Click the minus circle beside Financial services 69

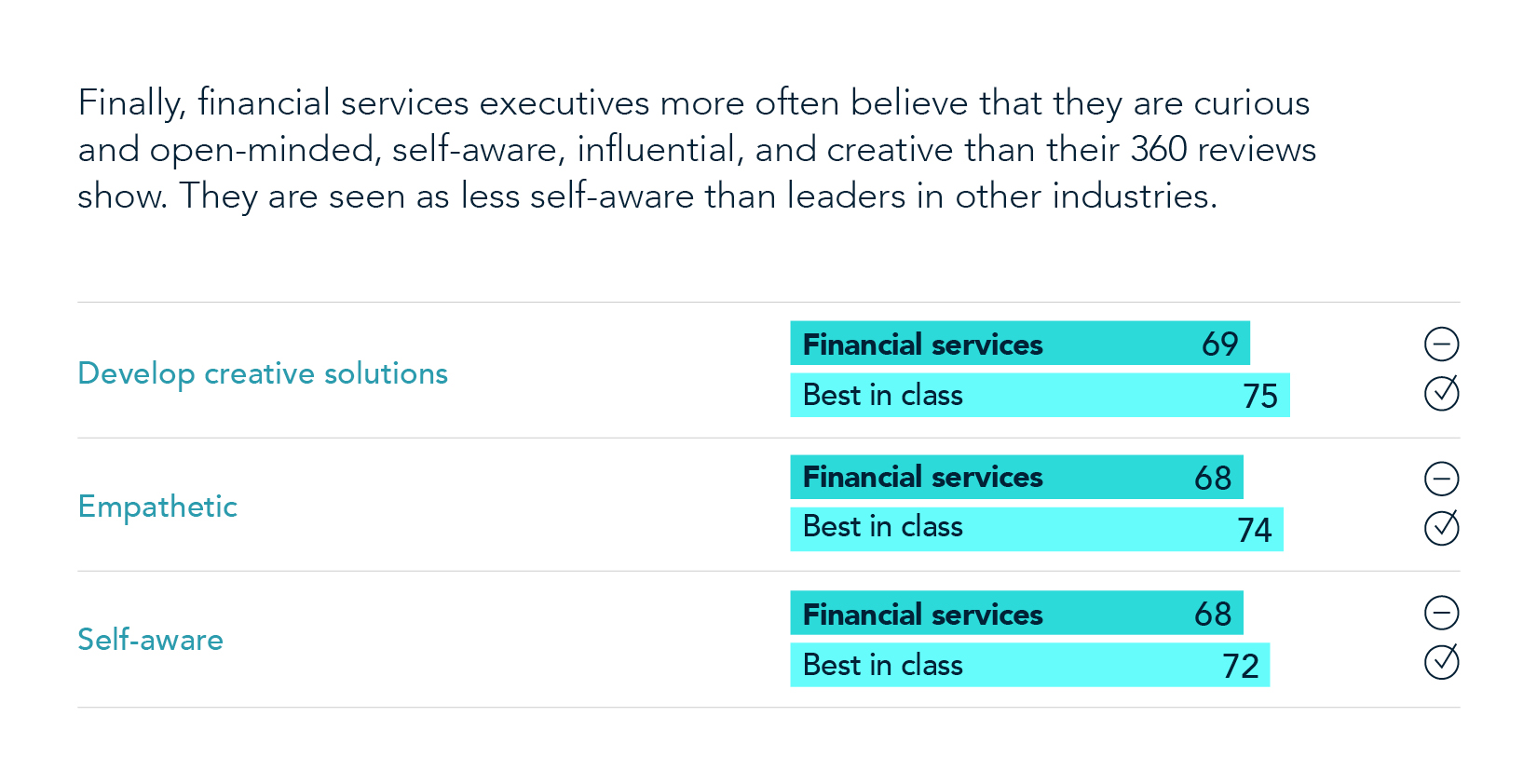1441,345
